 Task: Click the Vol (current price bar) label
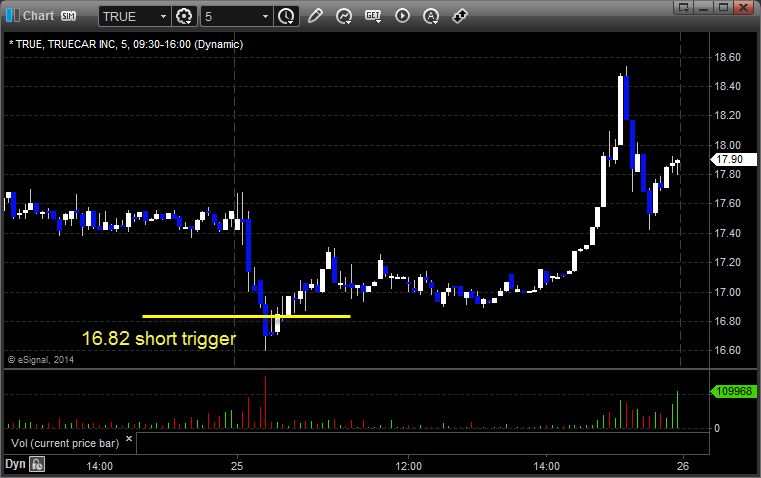tap(65, 443)
